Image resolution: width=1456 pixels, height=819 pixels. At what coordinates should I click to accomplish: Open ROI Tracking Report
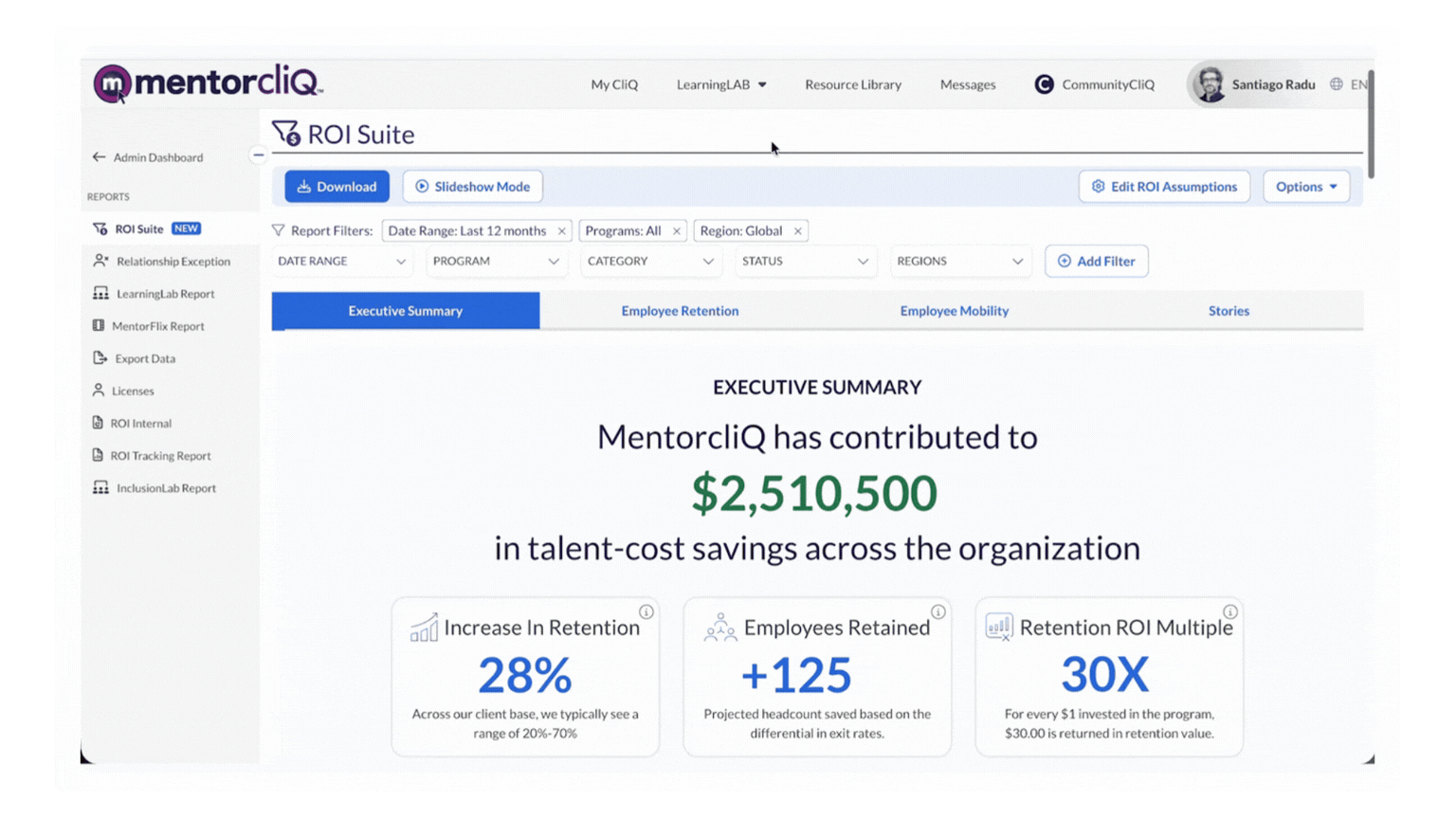[161, 456]
